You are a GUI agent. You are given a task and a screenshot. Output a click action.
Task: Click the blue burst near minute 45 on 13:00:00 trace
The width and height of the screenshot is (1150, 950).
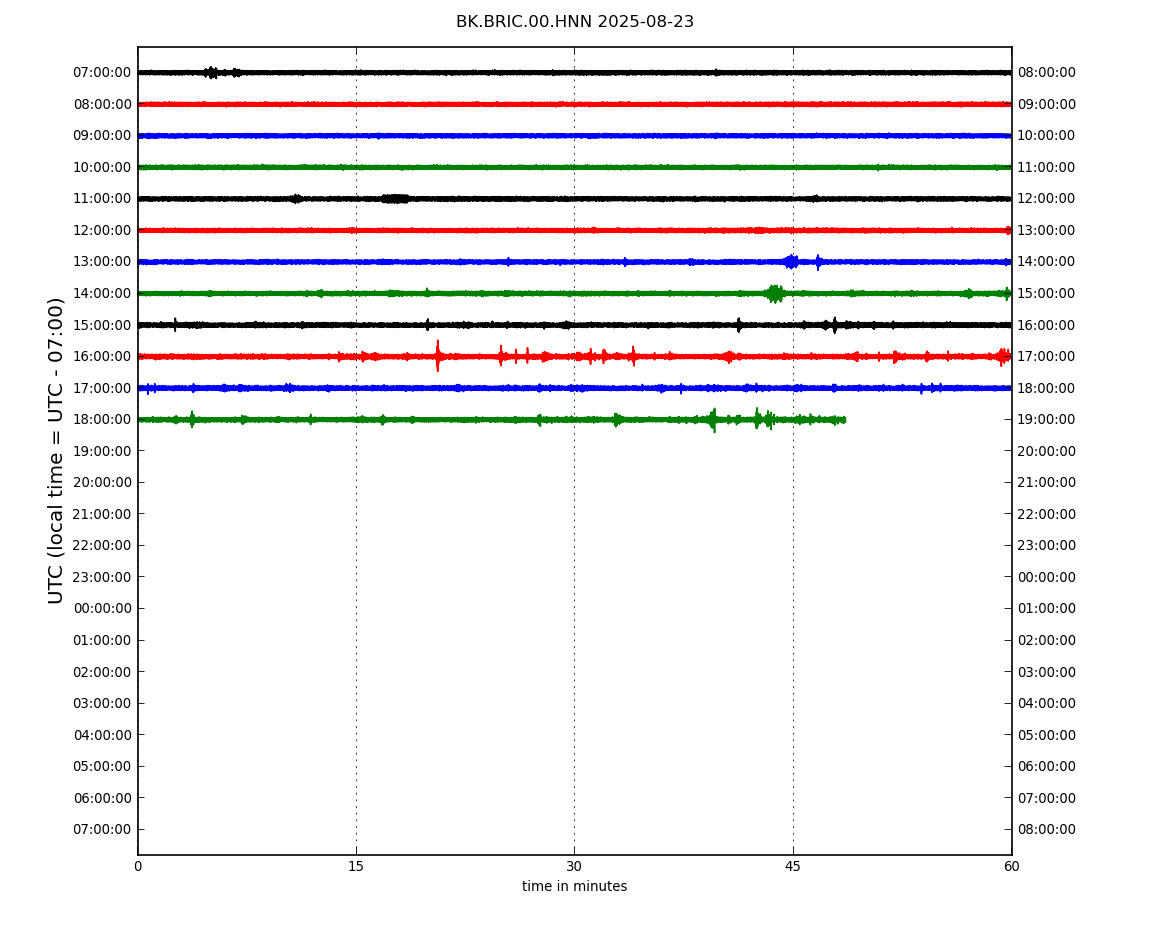(x=791, y=261)
